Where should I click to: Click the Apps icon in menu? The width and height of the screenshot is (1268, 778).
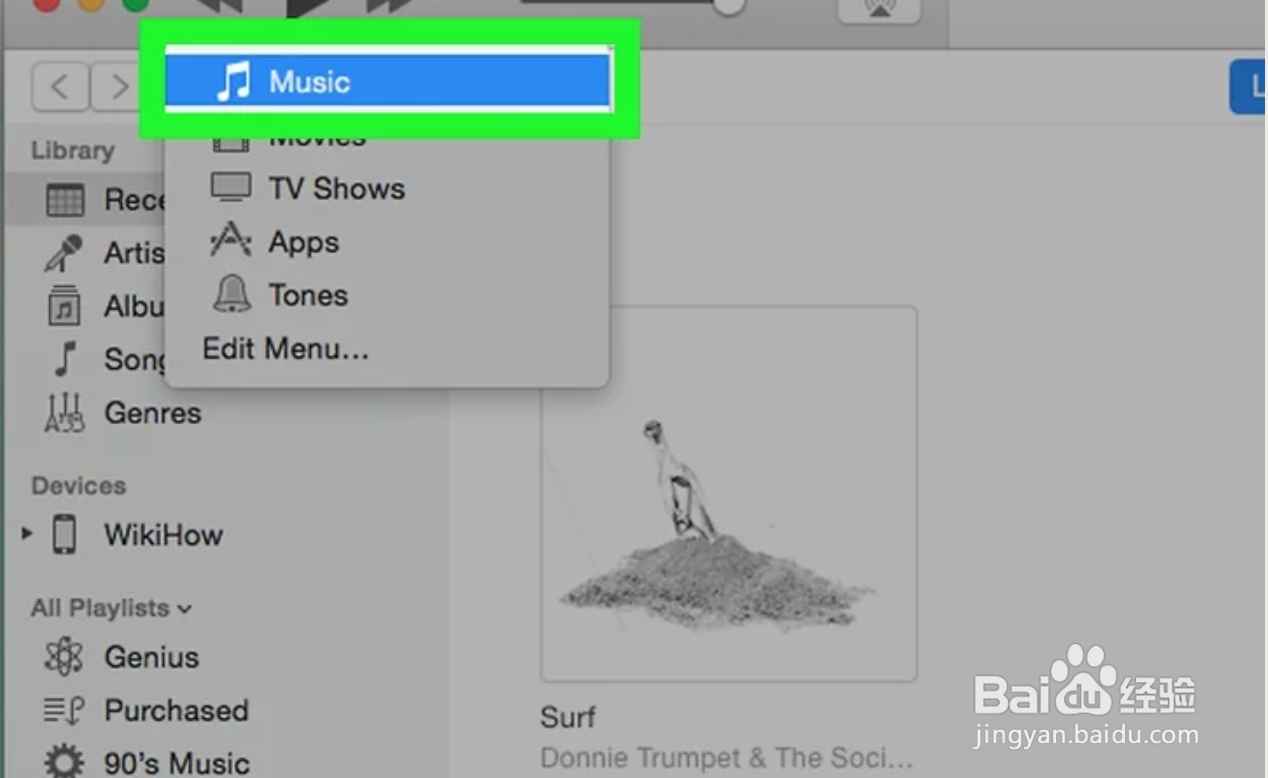coord(231,241)
